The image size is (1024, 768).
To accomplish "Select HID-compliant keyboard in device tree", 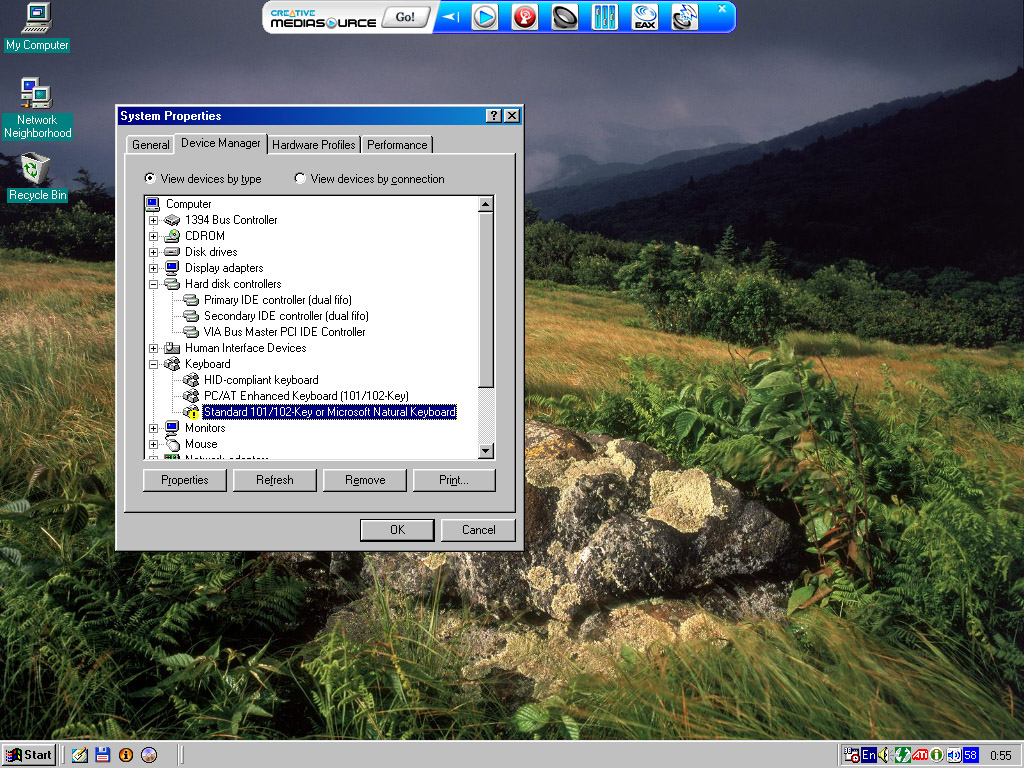I will tap(261, 380).
